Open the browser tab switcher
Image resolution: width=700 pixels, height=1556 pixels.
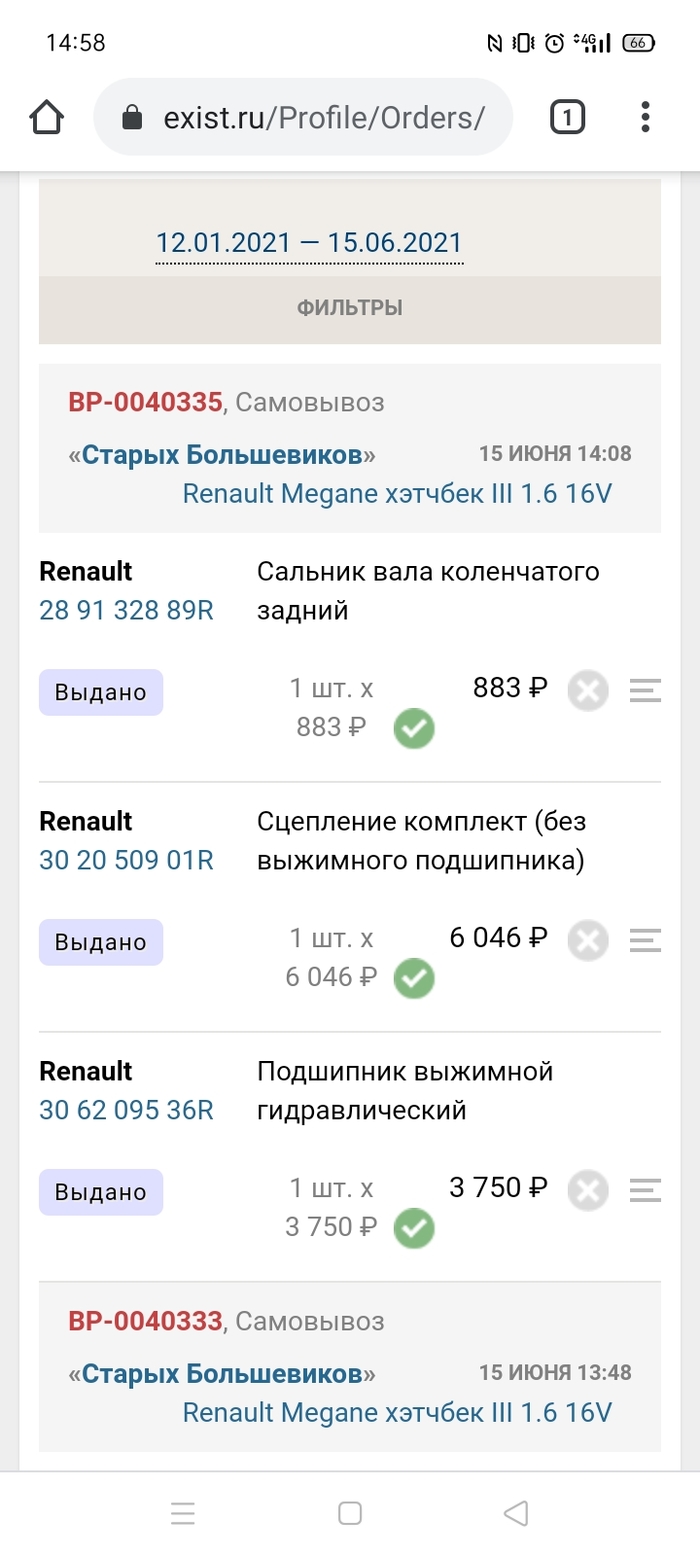[x=567, y=118]
